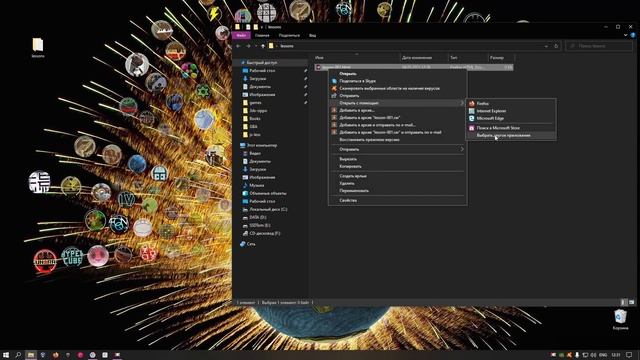Refresh the current folder view

coord(556,46)
